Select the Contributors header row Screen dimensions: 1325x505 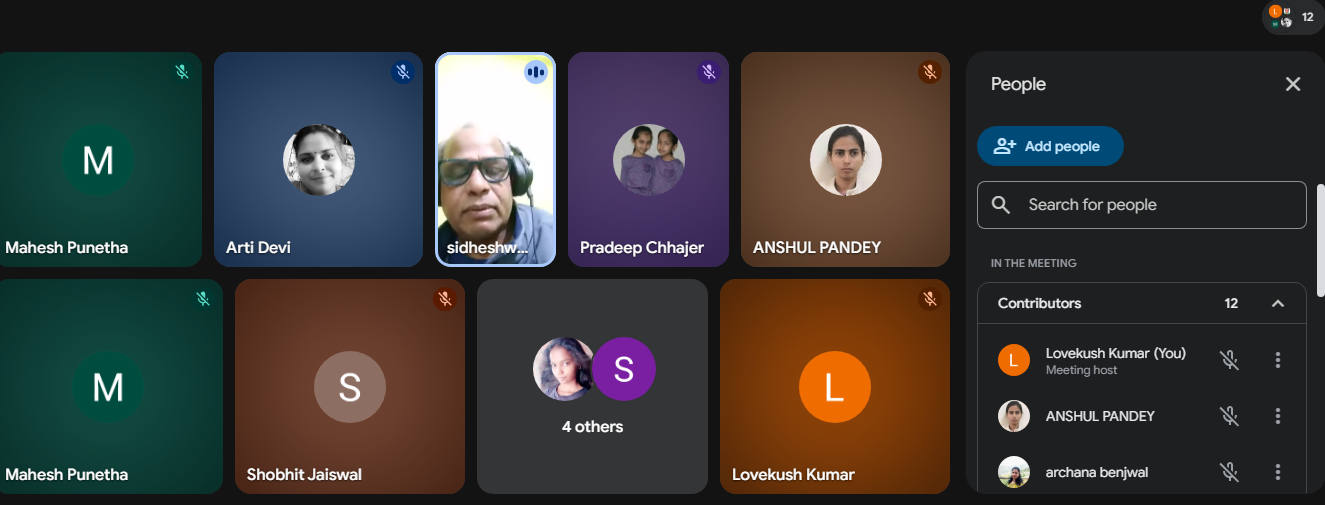(x=1142, y=303)
